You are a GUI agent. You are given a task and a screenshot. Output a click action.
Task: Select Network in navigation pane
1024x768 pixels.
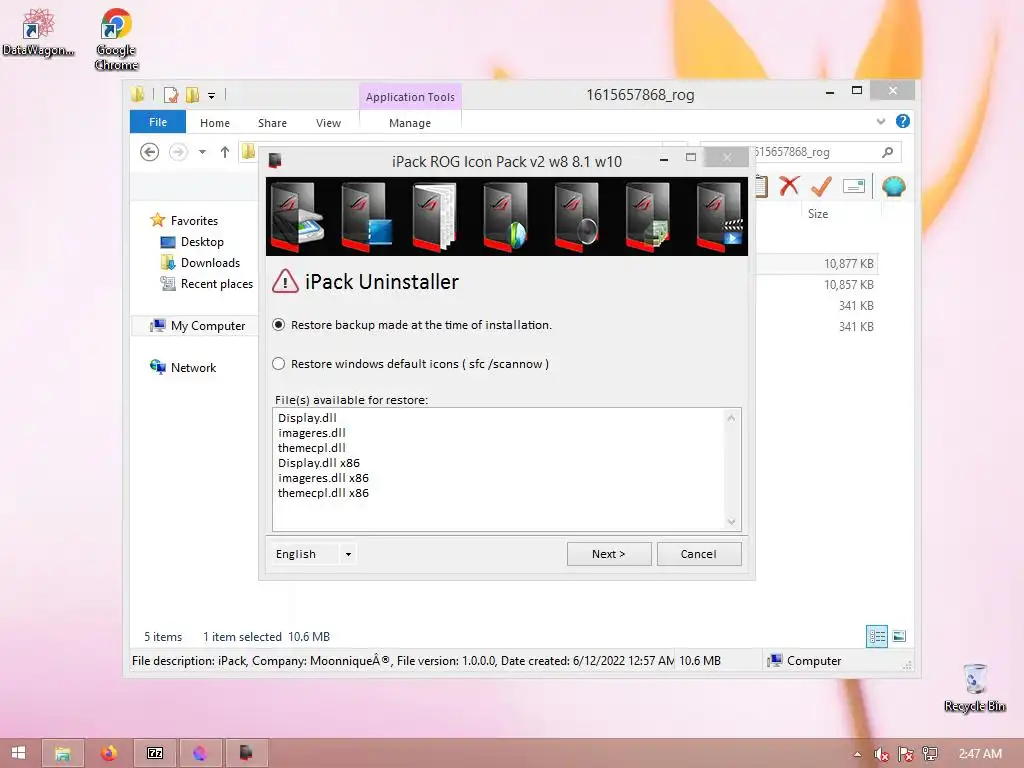pos(193,367)
